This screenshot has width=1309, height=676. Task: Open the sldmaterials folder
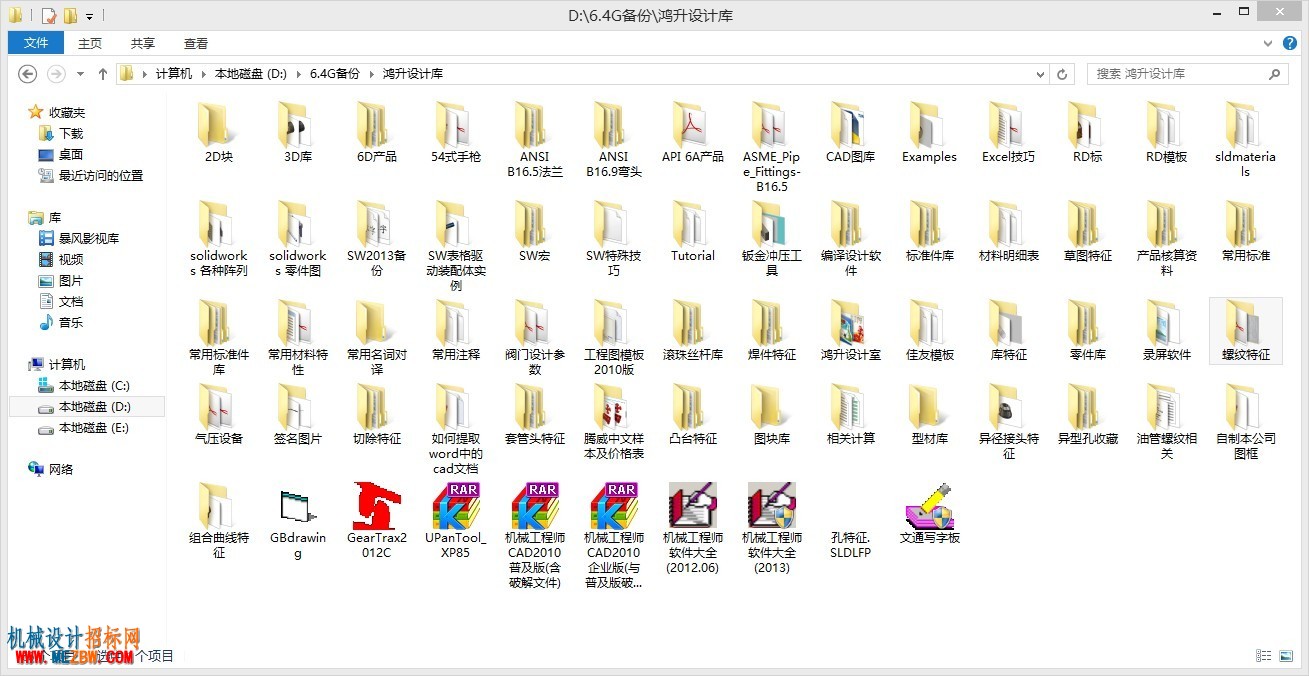pos(1246,125)
